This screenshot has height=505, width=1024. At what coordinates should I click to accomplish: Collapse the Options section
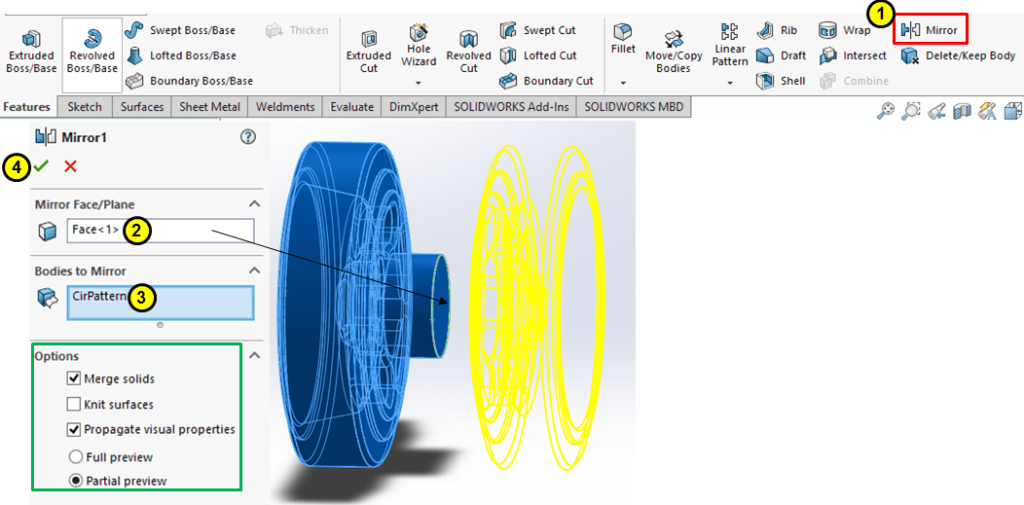tap(254, 356)
